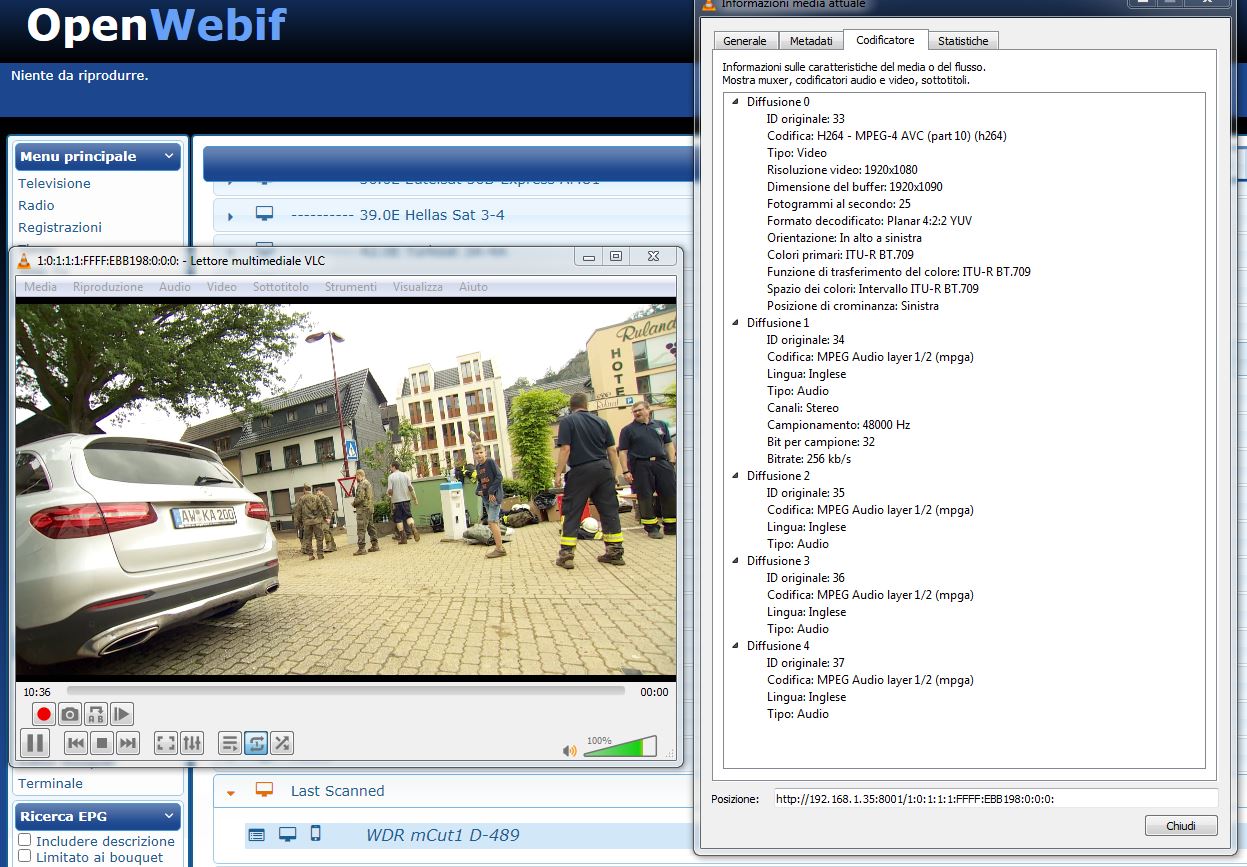Collapse the Diffusione 3 tree node
Viewport: 1247px width, 867px height.
tap(735, 561)
